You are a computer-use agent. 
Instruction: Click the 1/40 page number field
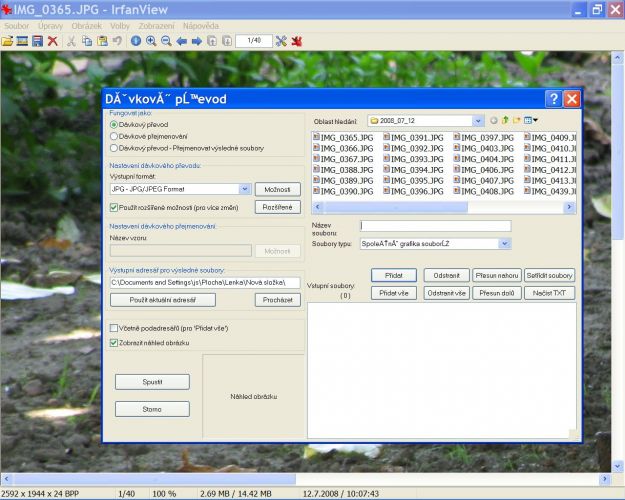[x=254, y=41]
